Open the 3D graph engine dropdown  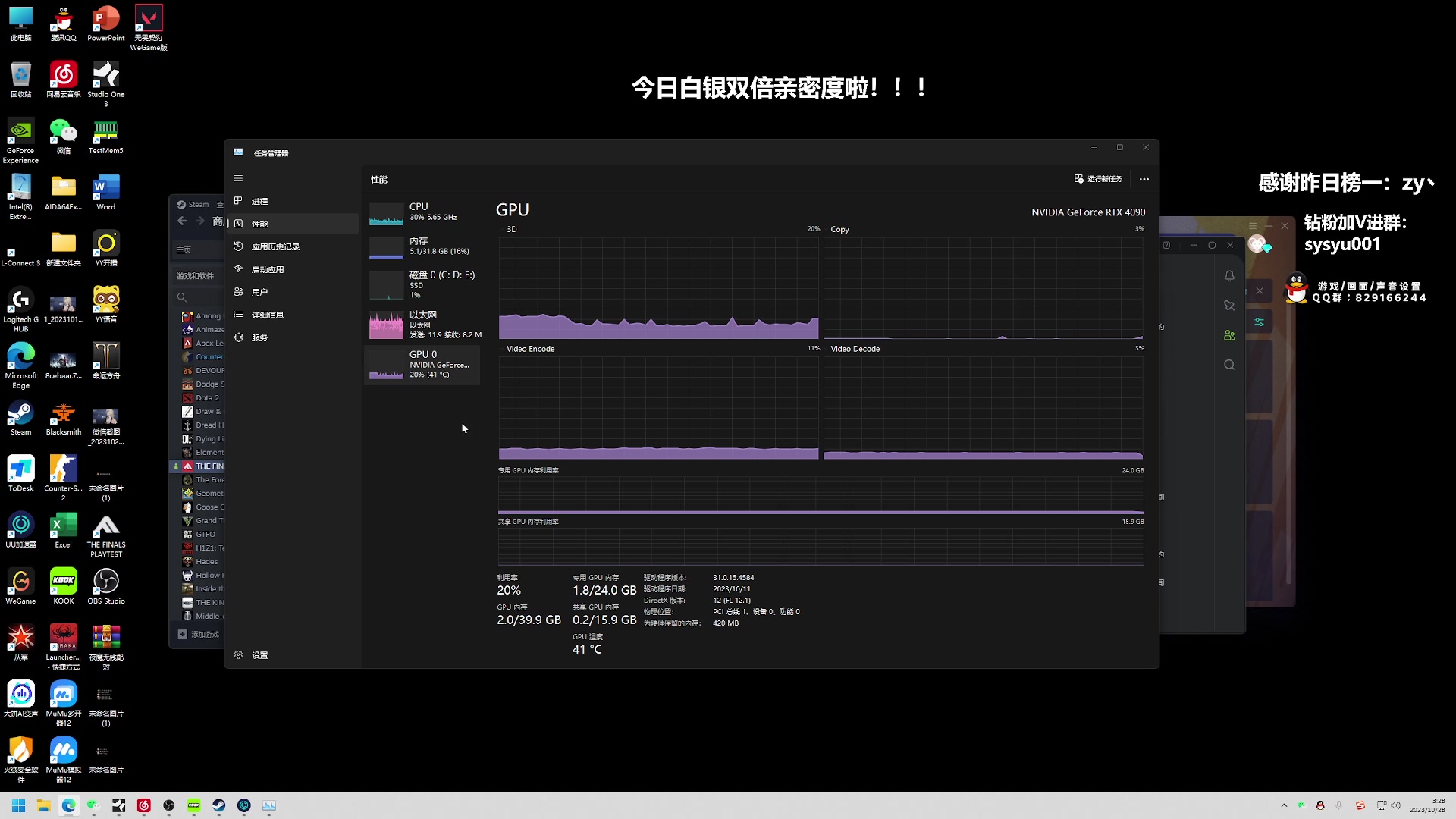coord(512,229)
